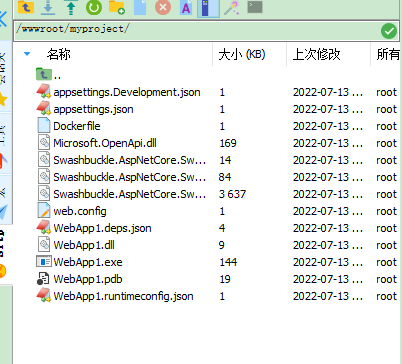Click size value 144 of WebApp1.exe
Image resolution: width=402 pixels, height=364 pixels.
pos(228,262)
